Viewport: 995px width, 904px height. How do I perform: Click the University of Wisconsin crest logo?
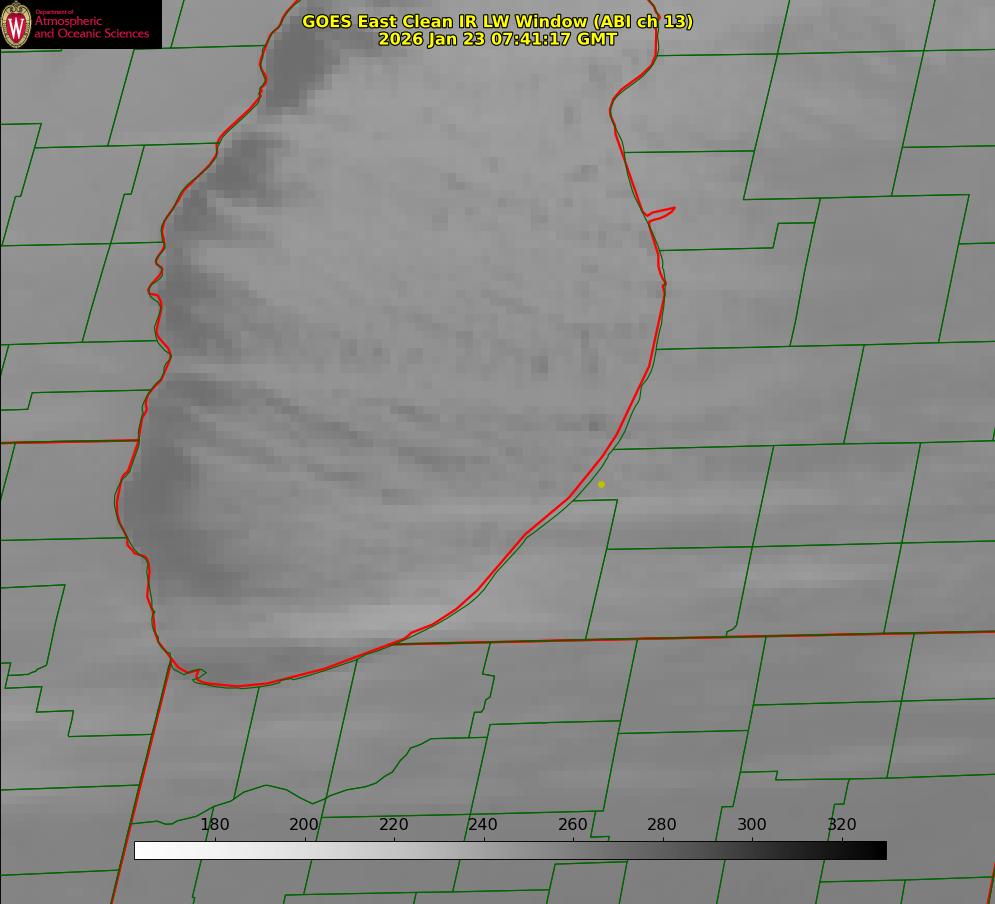tap(16, 24)
